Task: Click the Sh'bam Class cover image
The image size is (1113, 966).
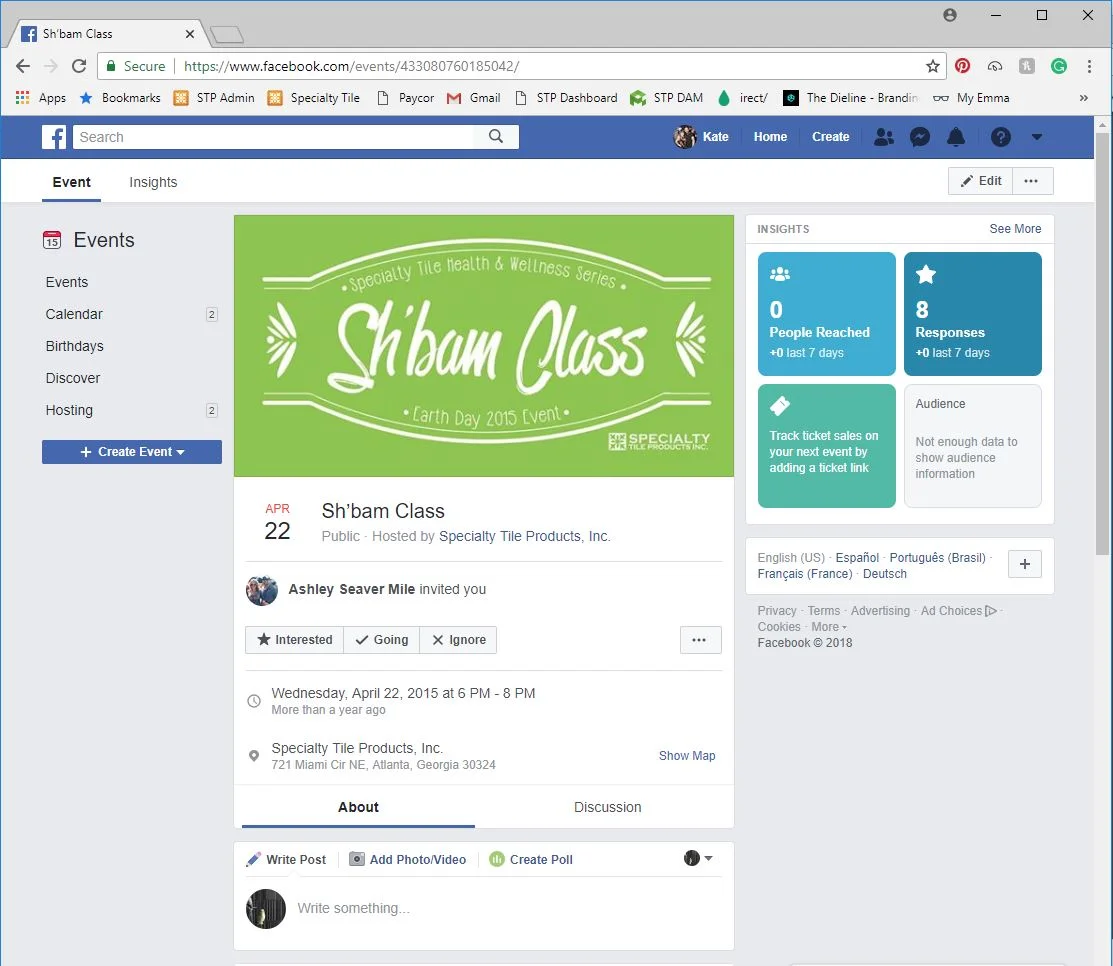Action: 484,346
